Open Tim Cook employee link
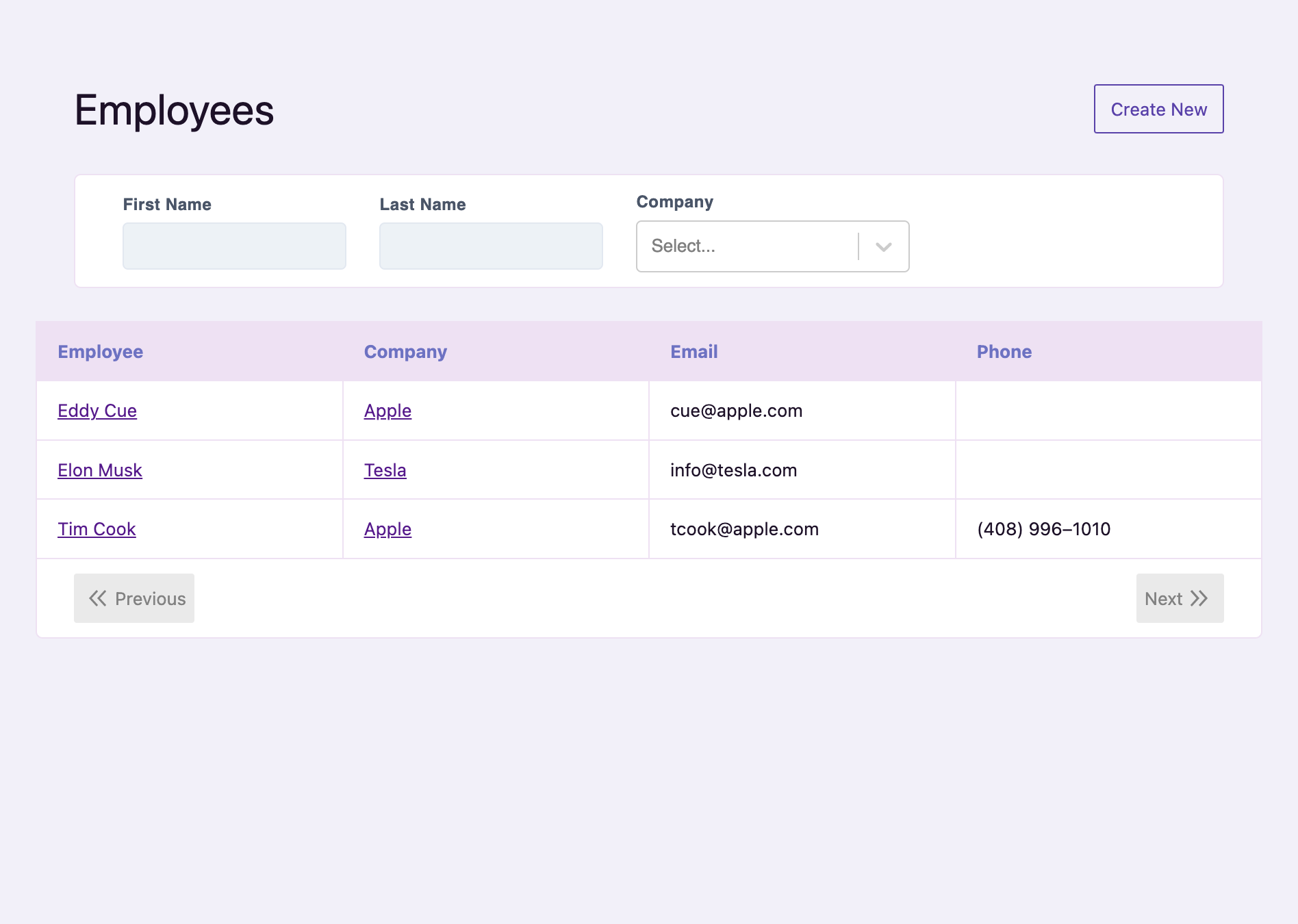Viewport: 1298px width, 924px height. pos(97,529)
